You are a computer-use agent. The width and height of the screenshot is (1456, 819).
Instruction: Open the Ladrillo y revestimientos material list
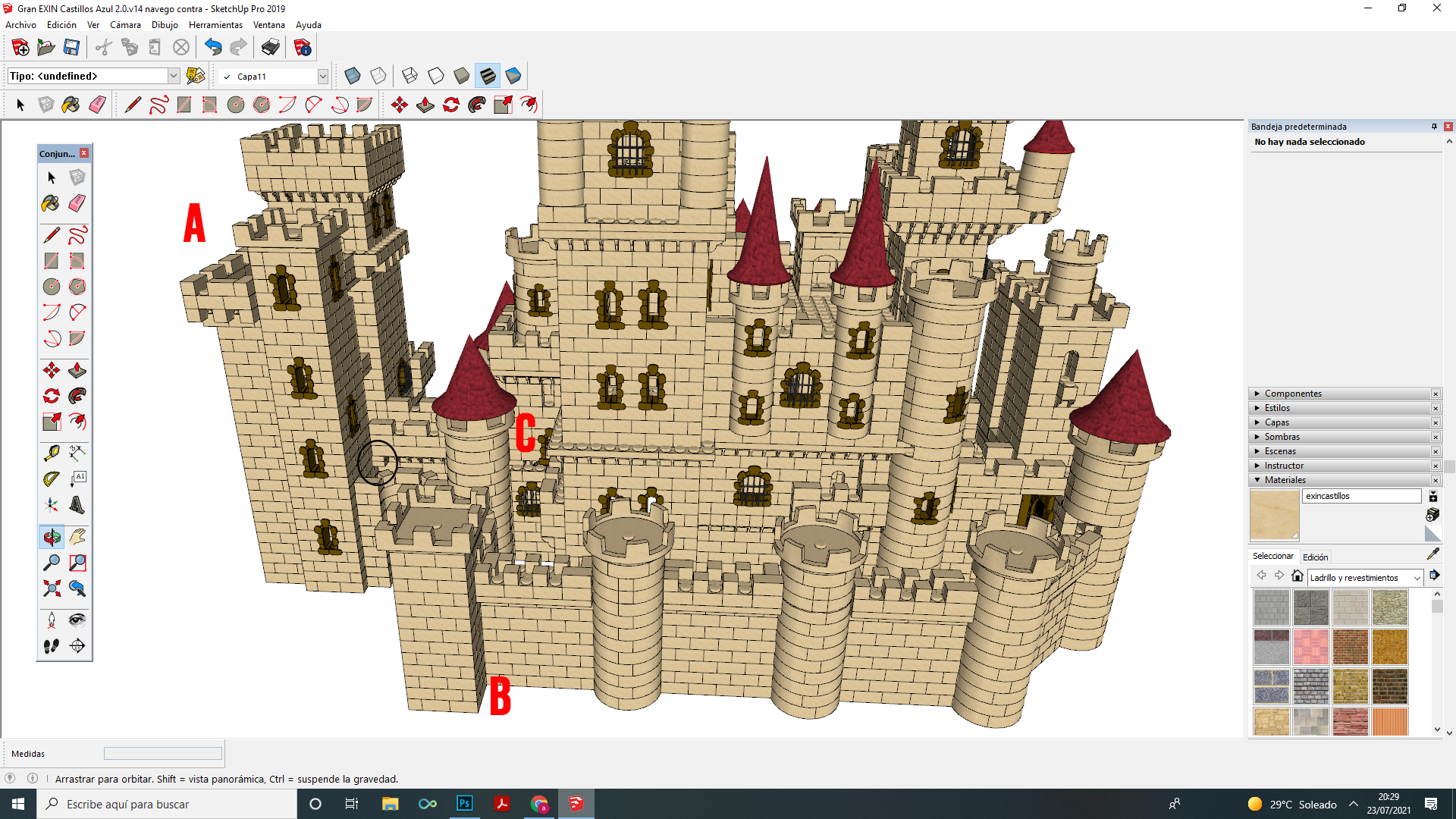tap(1365, 578)
